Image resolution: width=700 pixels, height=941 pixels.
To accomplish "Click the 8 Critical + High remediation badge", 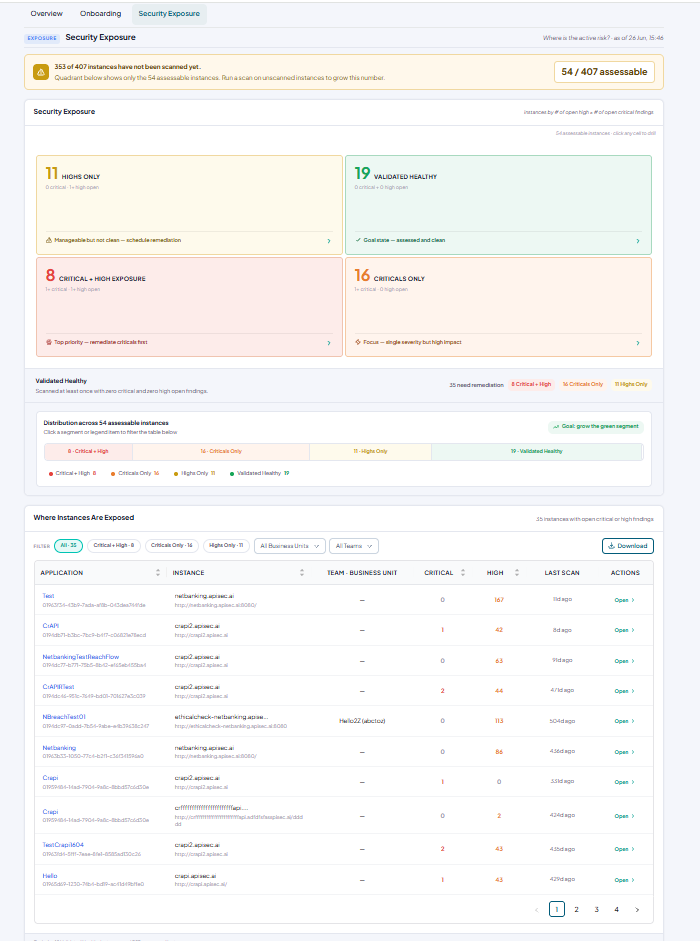I will (x=531, y=384).
